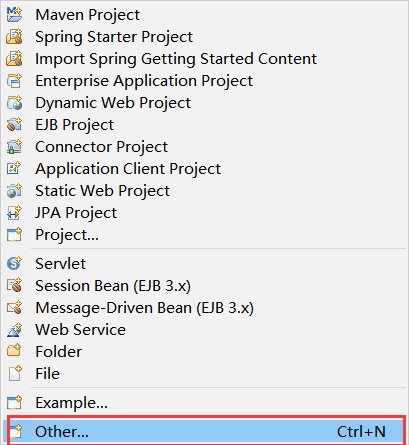This screenshot has height=445, width=409.
Task: Click the EJB Project bean icon
Action: click(x=14, y=125)
